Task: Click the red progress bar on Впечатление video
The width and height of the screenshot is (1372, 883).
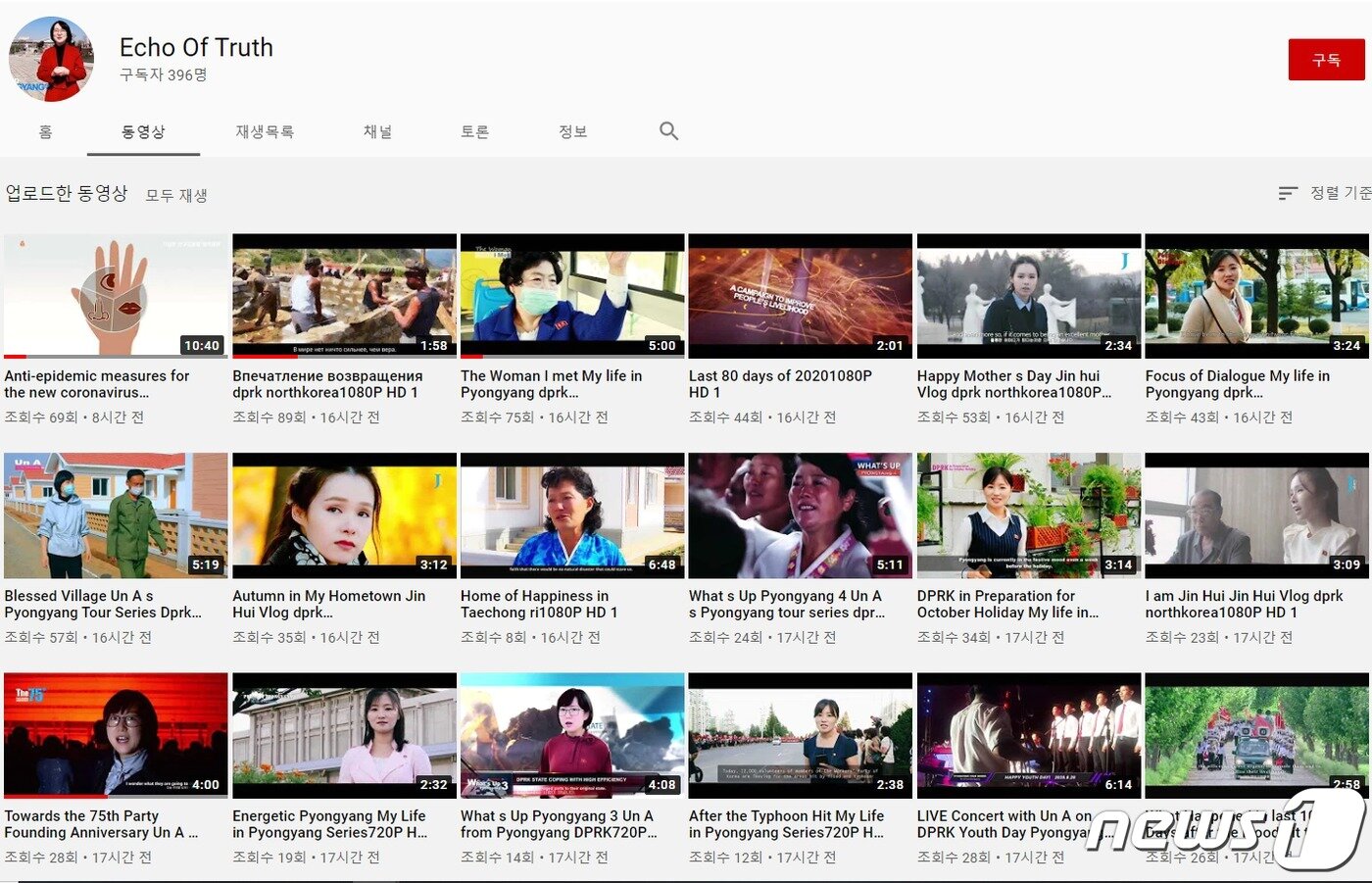Action: point(264,357)
